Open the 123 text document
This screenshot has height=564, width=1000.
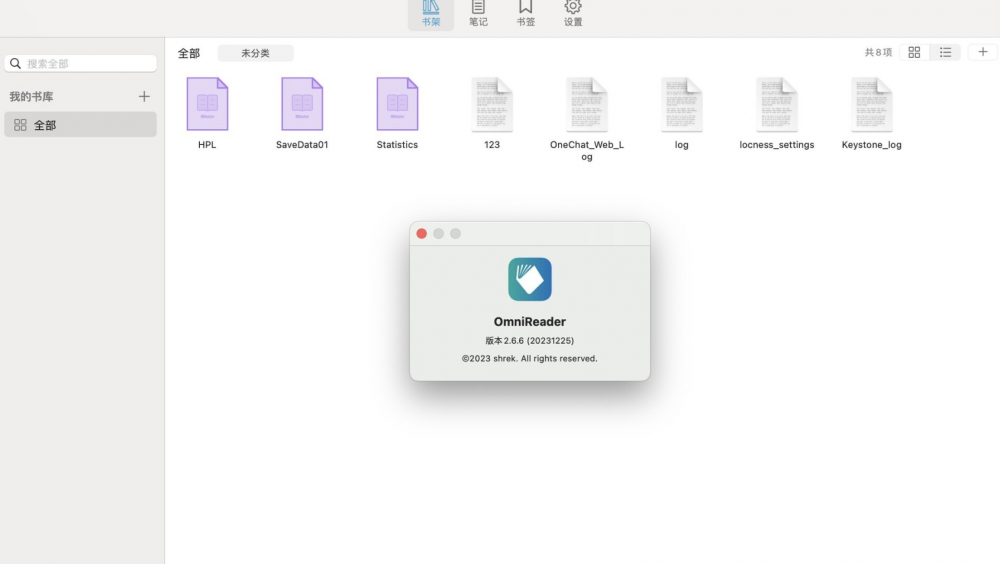pos(492,104)
